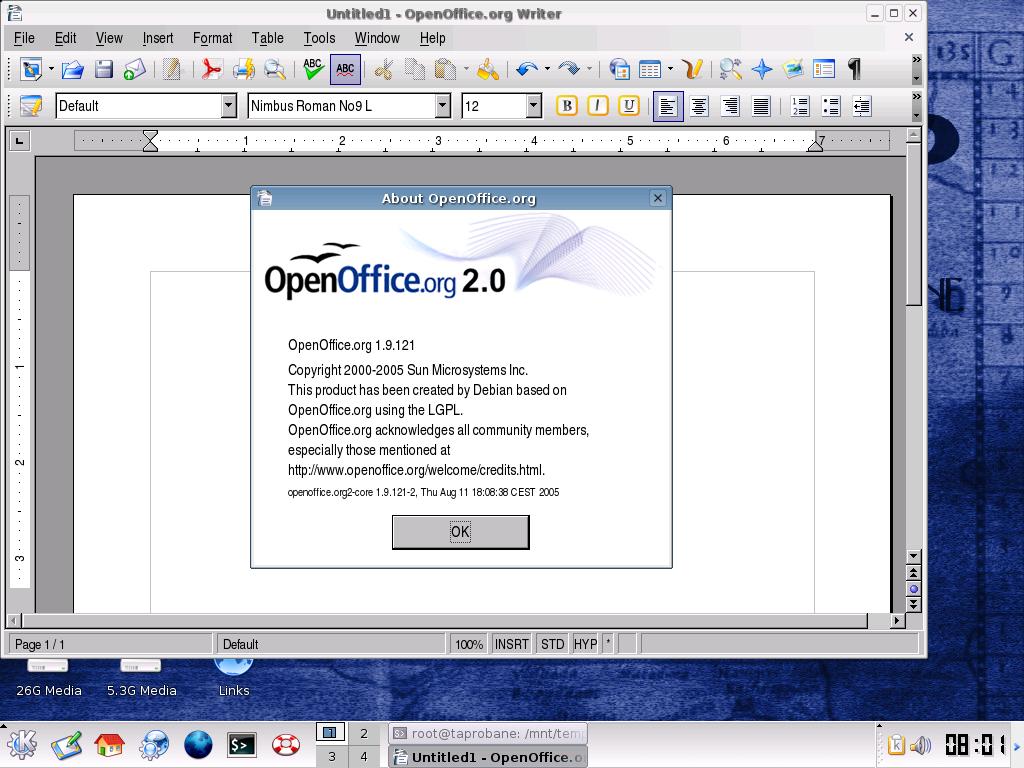The image size is (1024, 768).
Task: Open the Paste options dropdown arrow
Action: (466, 69)
